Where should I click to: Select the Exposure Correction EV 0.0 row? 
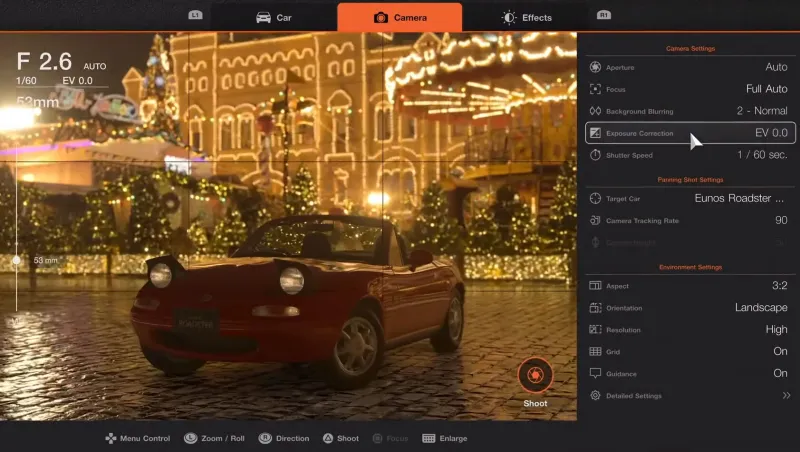[690, 133]
